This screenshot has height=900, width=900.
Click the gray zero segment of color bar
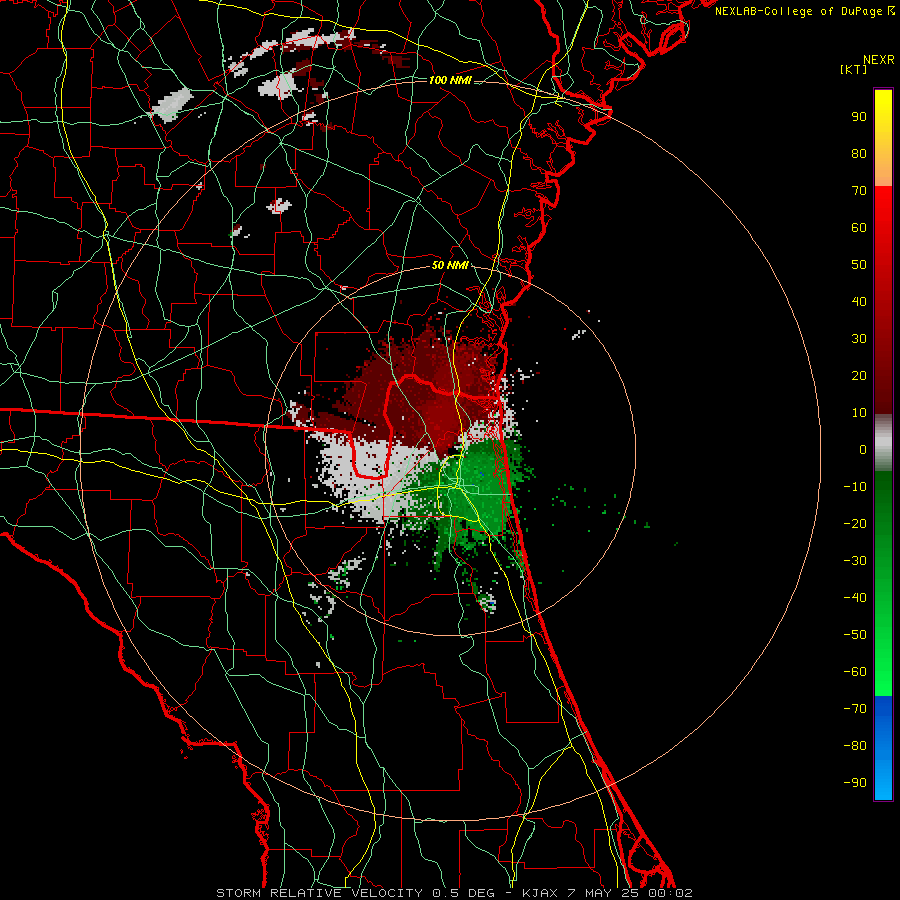point(883,443)
